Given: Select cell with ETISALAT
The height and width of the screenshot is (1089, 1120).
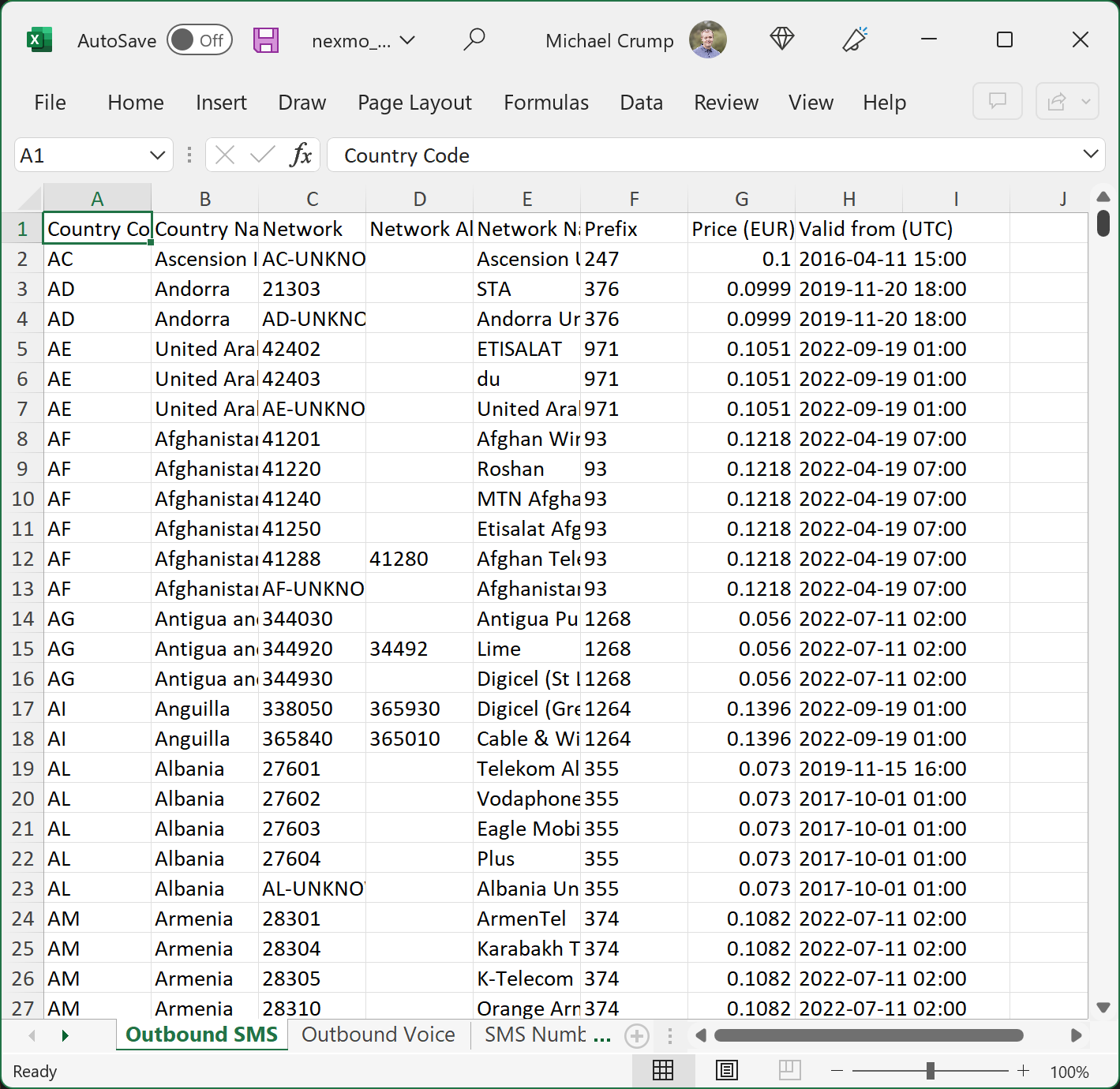Looking at the screenshot, I should click(526, 349).
